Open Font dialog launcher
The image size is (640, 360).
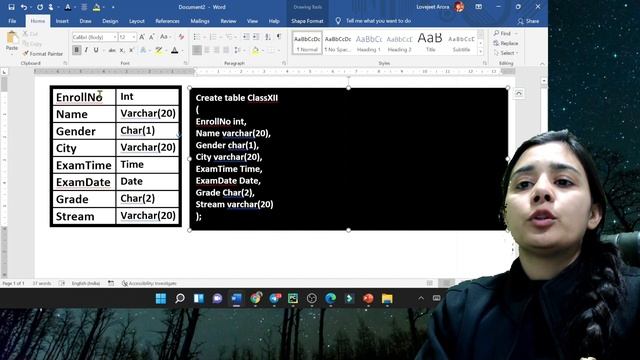click(x=186, y=63)
